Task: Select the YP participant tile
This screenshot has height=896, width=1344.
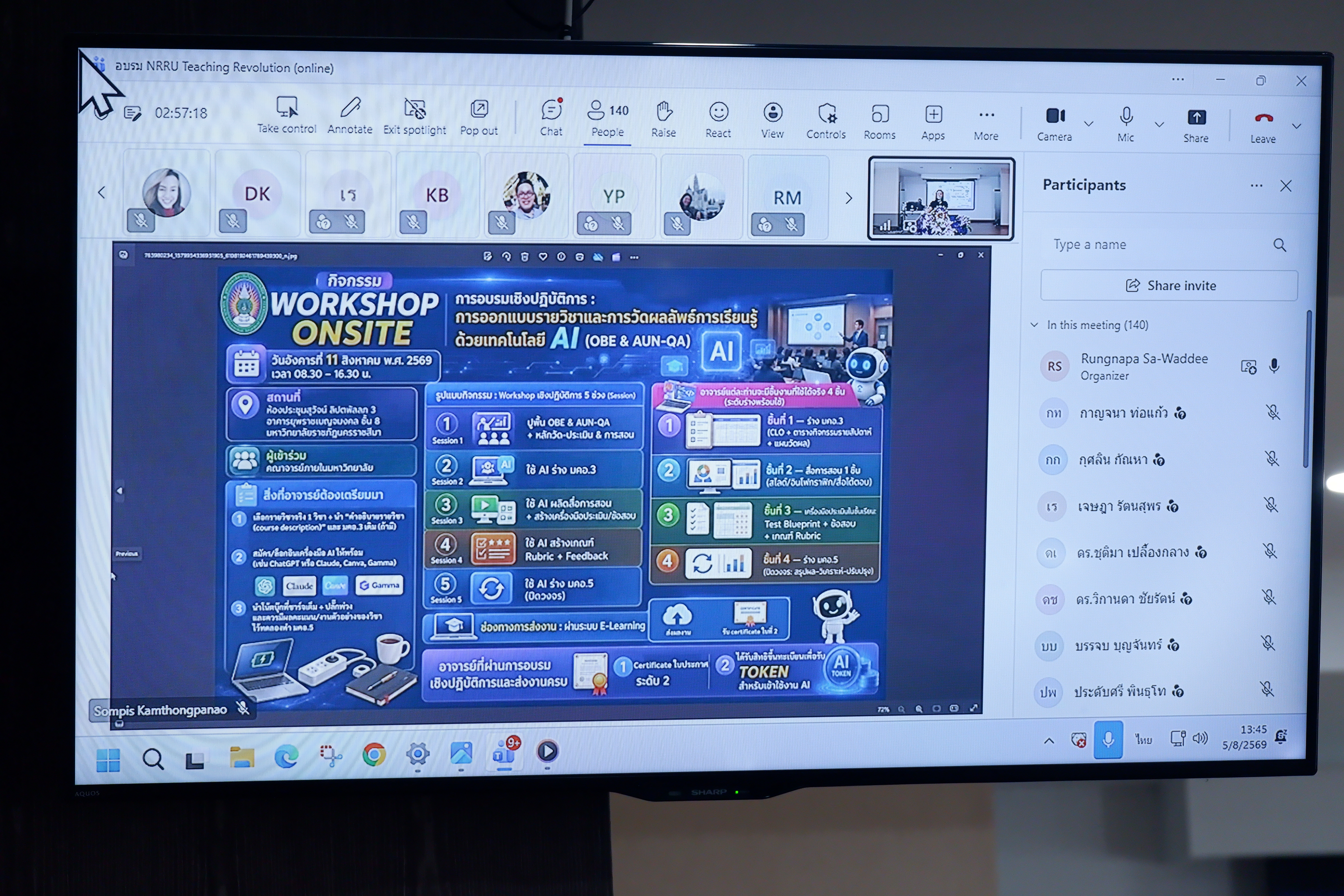Action: click(614, 196)
